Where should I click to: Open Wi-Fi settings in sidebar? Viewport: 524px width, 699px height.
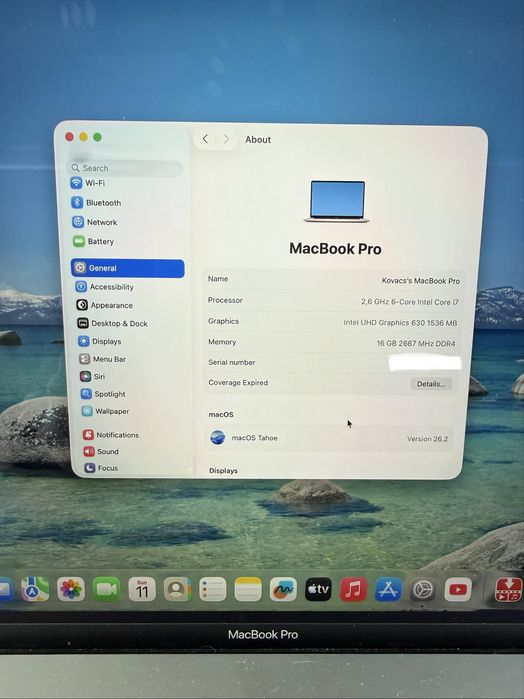click(x=87, y=183)
